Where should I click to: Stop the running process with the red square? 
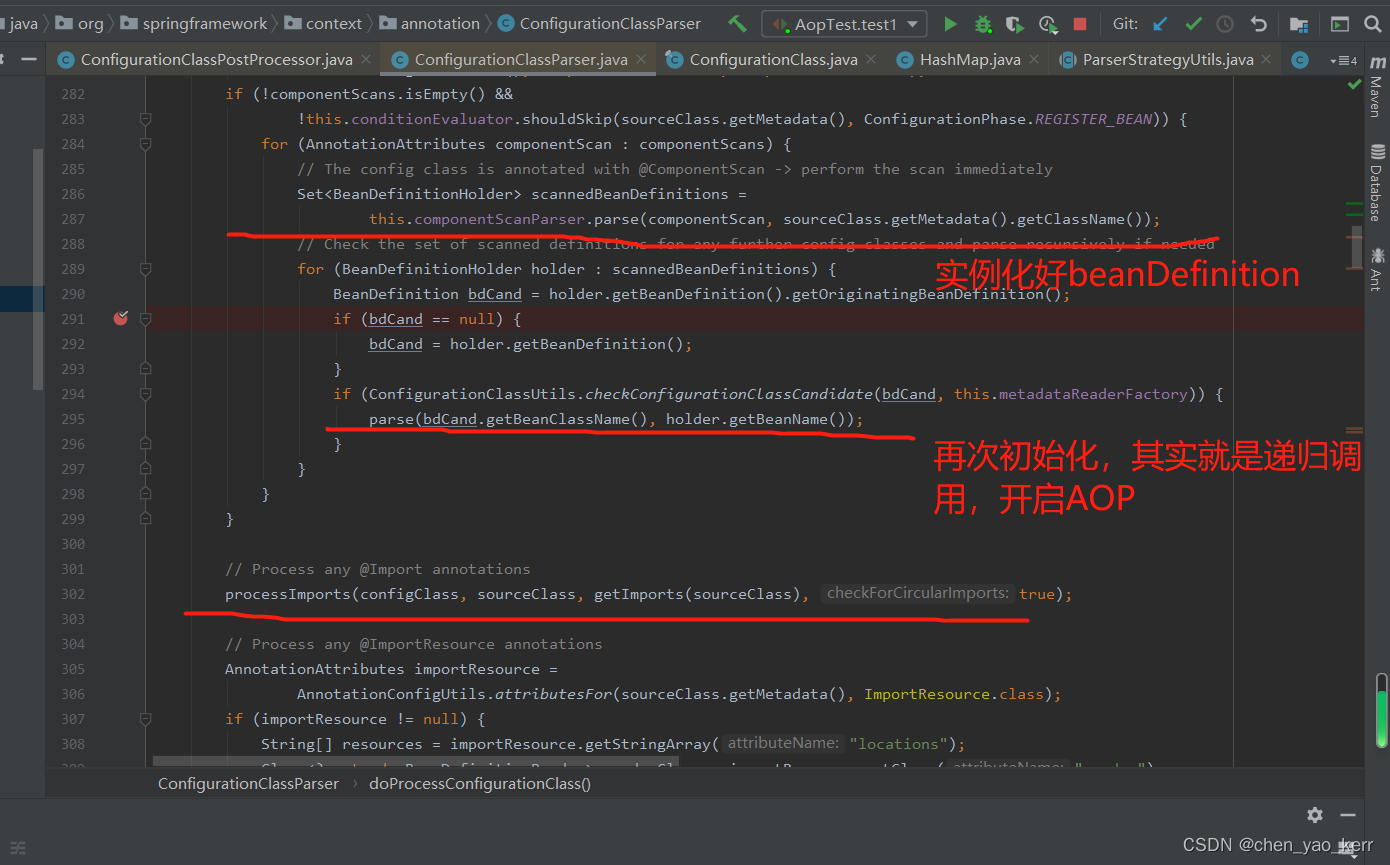[1080, 24]
